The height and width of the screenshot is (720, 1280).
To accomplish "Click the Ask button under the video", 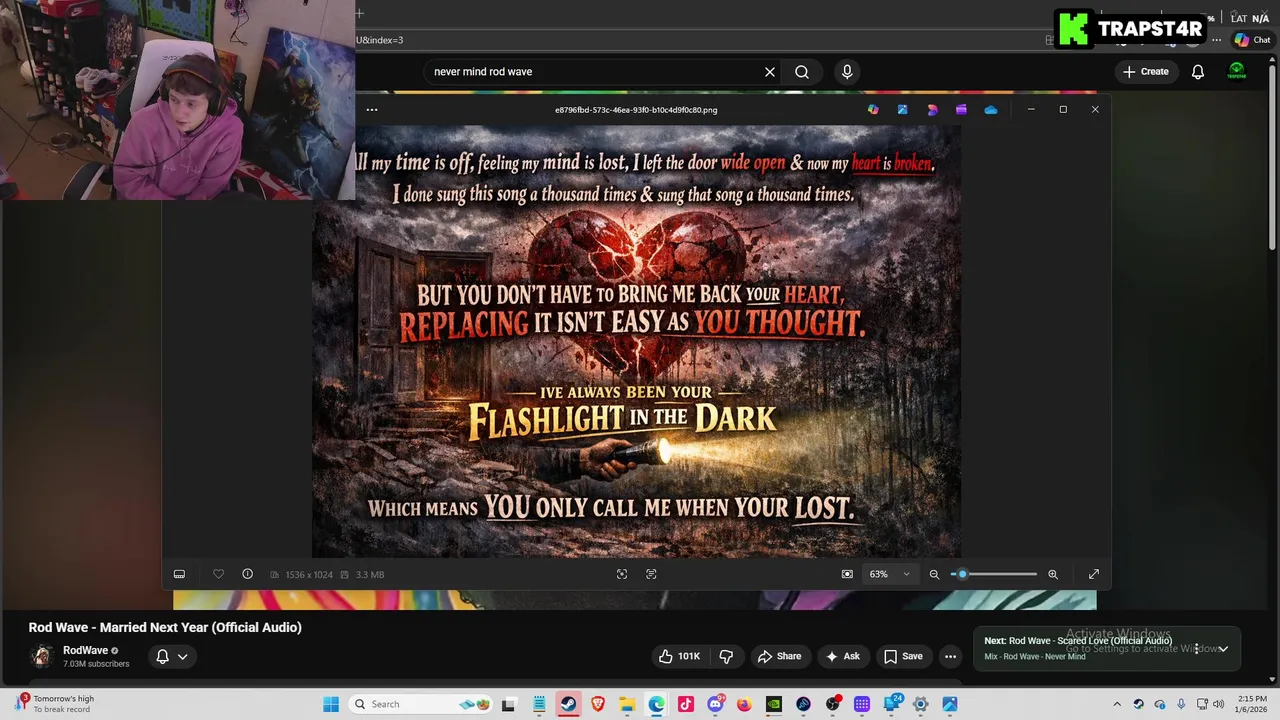I will pyautogui.click(x=842, y=656).
